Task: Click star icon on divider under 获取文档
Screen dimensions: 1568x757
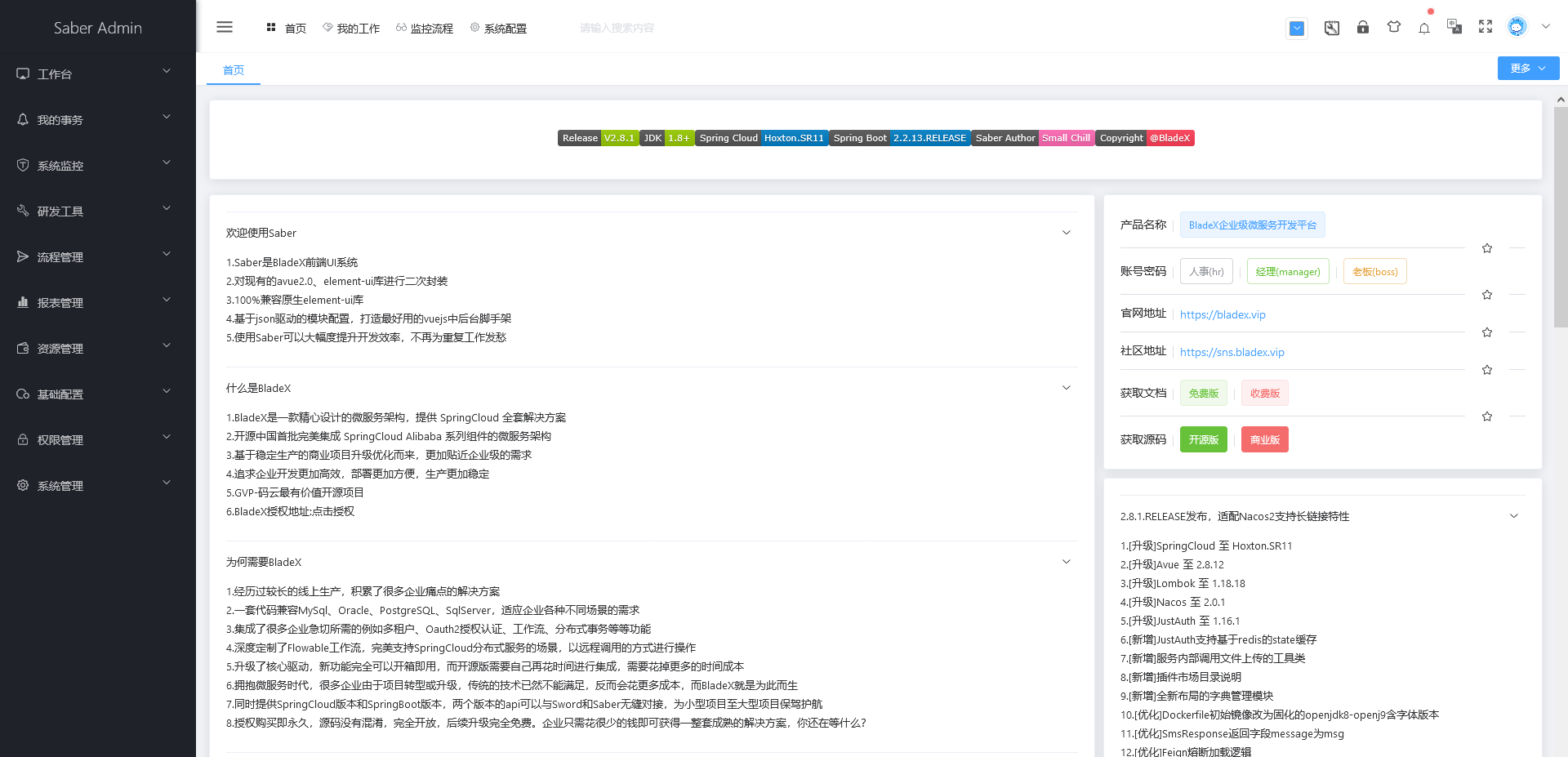Action: (1487, 416)
